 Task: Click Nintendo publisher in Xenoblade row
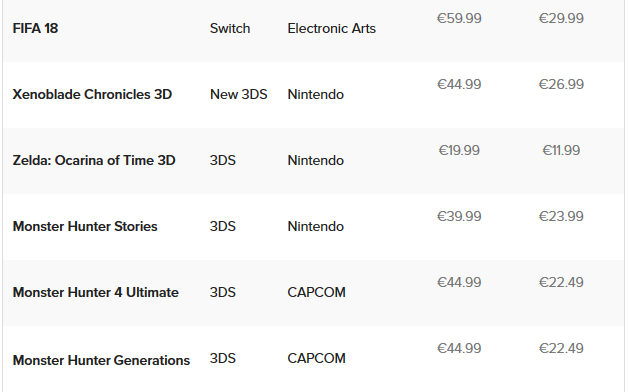coord(316,94)
